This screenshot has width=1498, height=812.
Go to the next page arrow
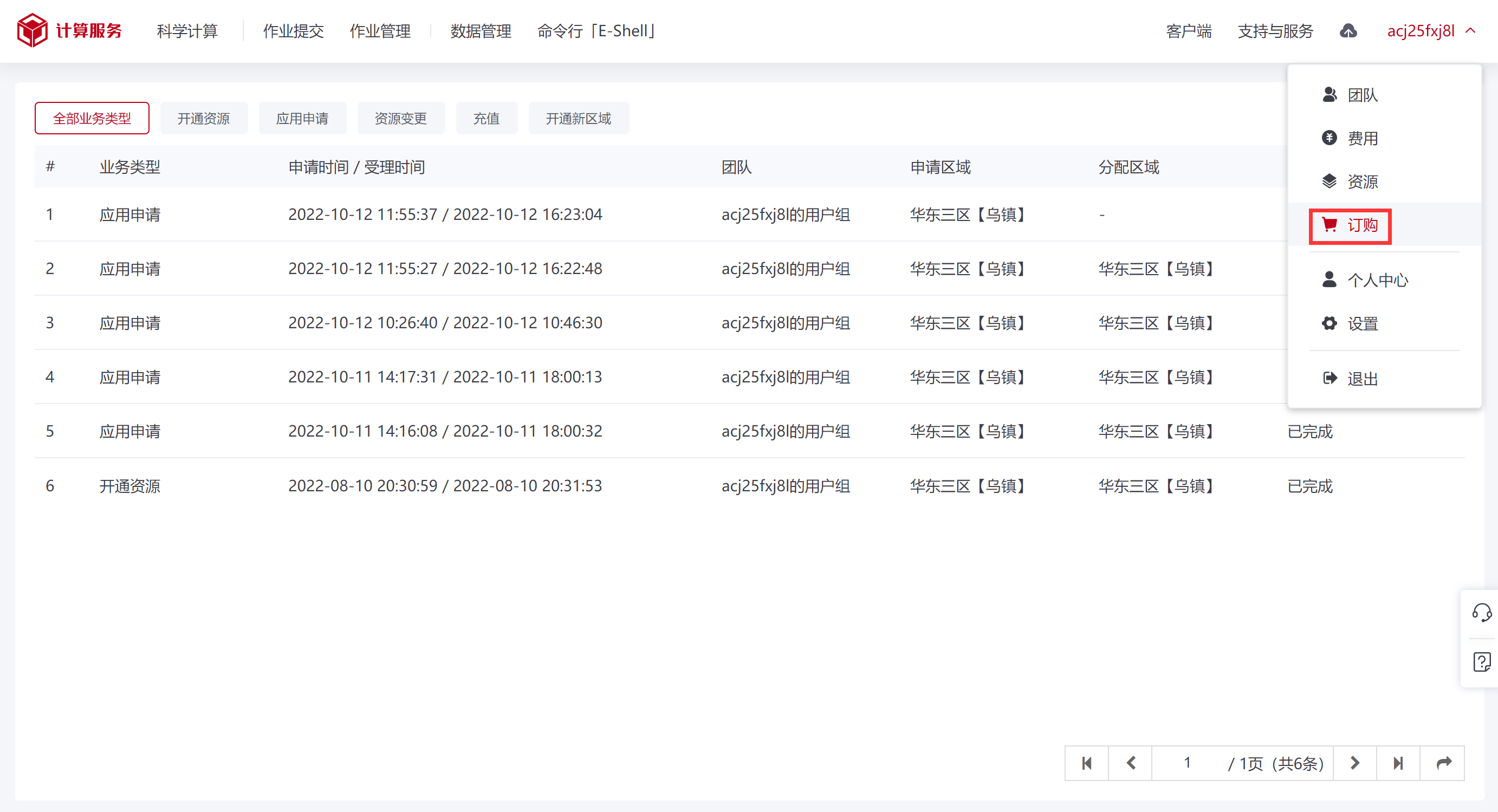(x=1354, y=763)
